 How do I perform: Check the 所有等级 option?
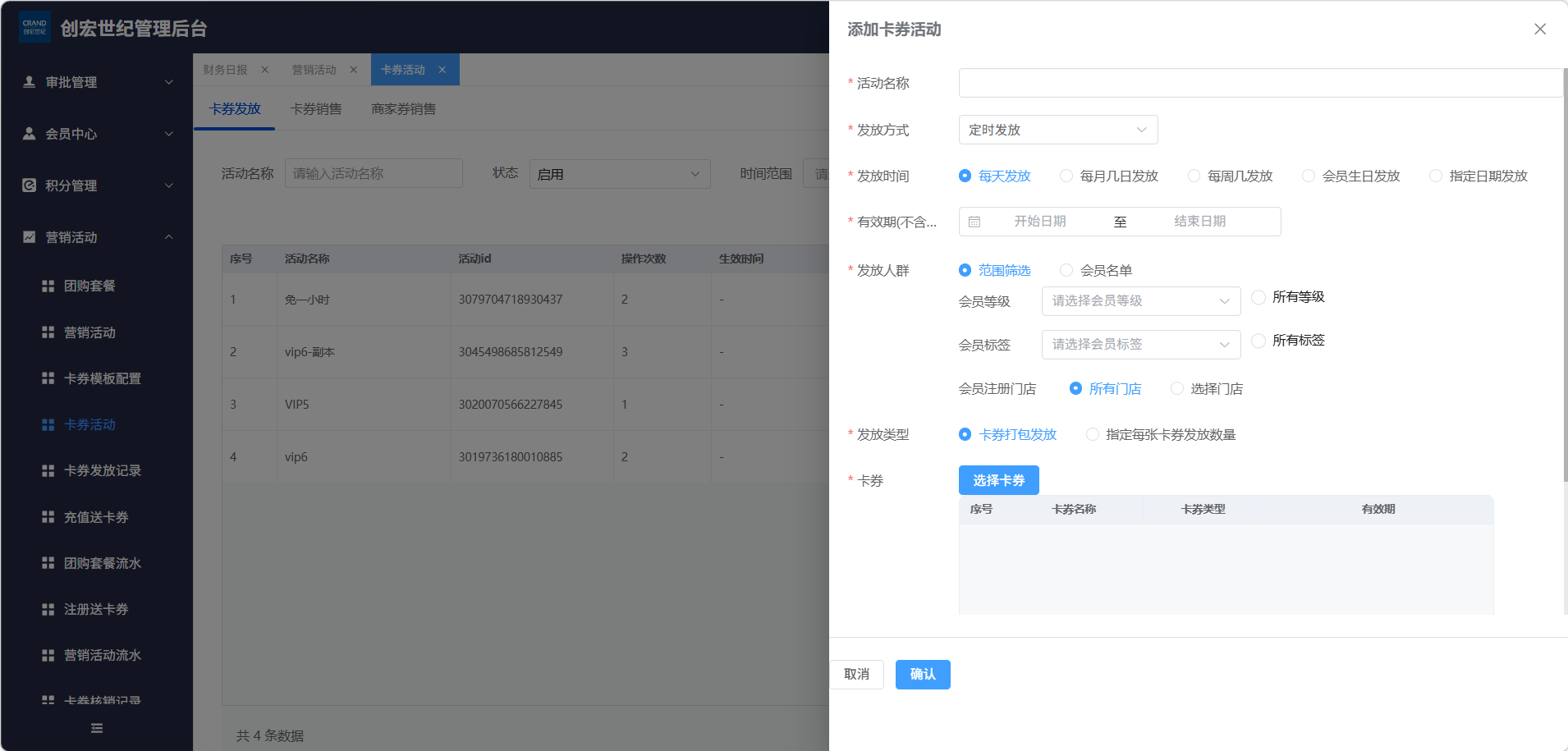tap(1258, 297)
